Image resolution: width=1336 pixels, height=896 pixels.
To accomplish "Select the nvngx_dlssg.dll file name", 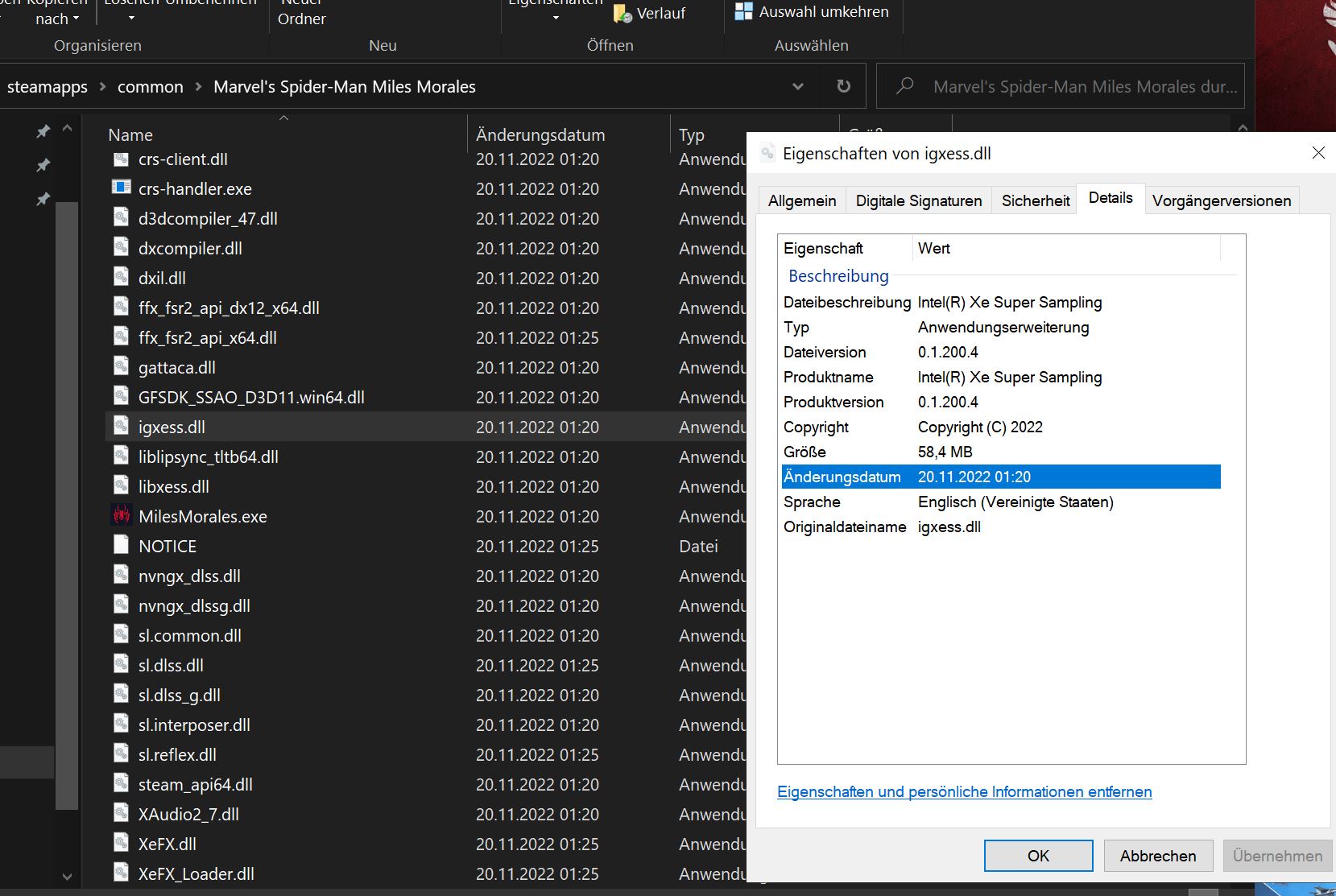I will pyautogui.click(x=194, y=605).
